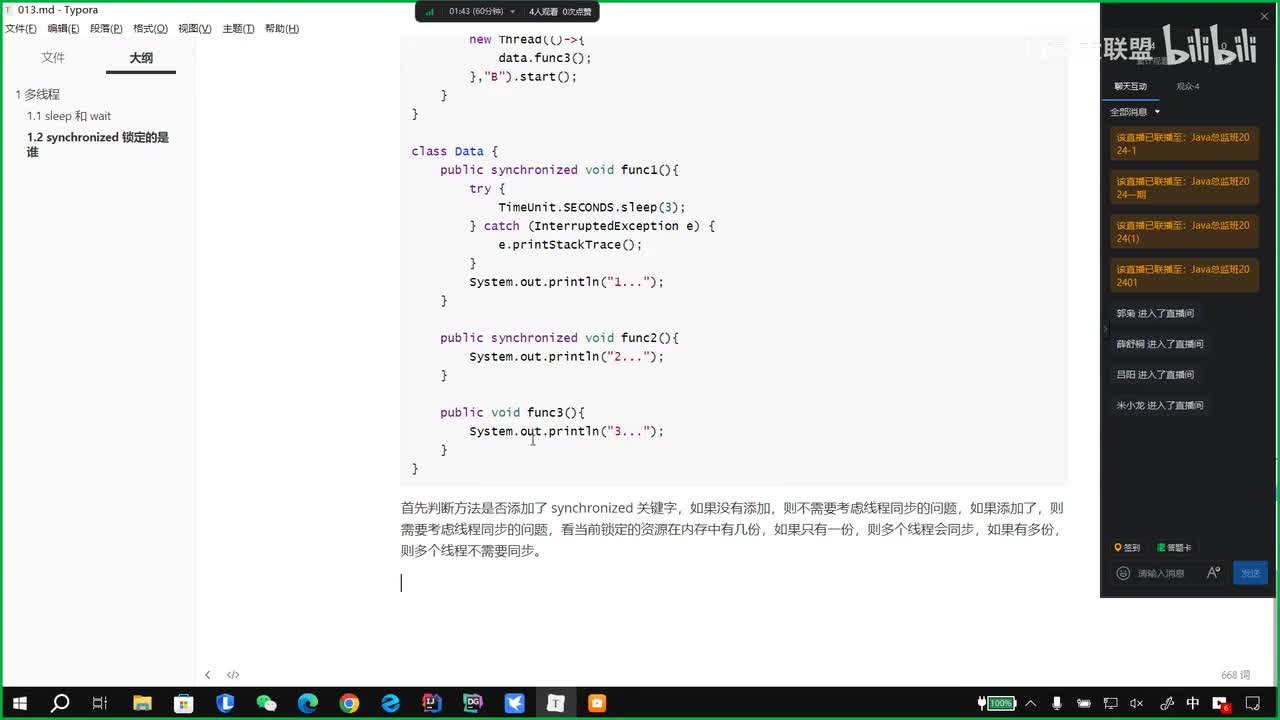This screenshot has height=720, width=1280.
Task: Send the chat message with 发送
Action: (1251, 573)
